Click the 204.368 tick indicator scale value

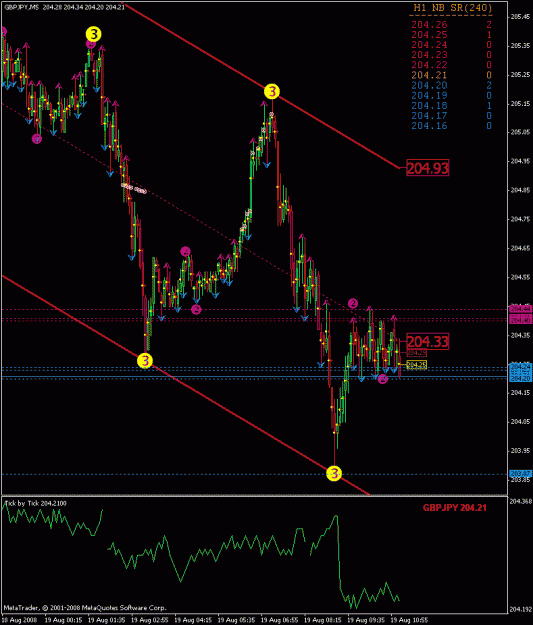pyautogui.click(x=521, y=502)
